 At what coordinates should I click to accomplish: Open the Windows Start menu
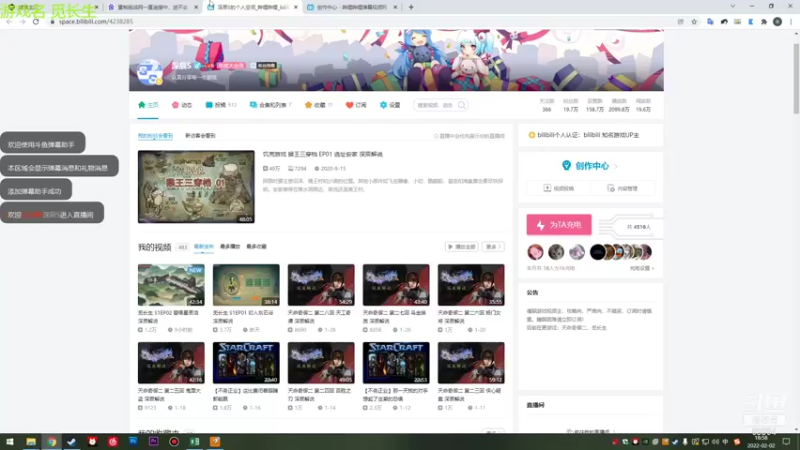coord(10,442)
